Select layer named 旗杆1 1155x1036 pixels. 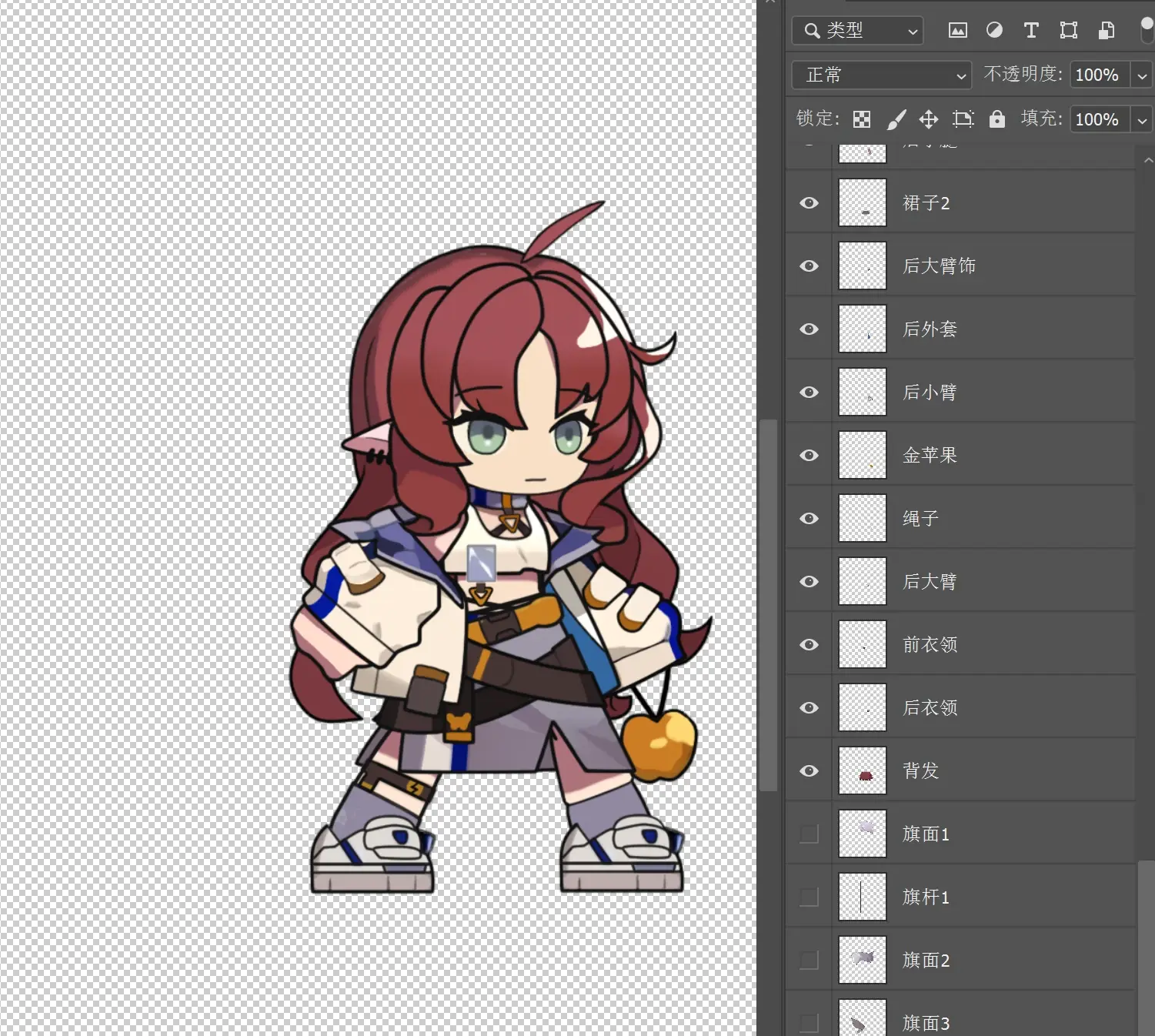[926, 897]
